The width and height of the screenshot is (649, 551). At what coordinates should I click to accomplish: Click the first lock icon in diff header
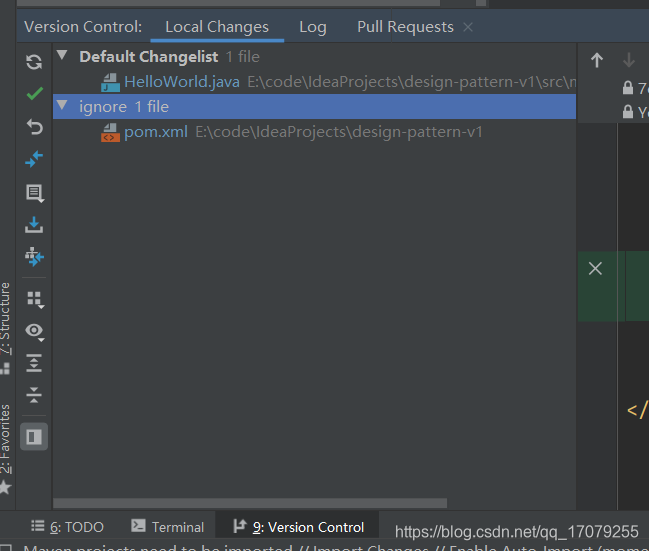click(x=628, y=87)
